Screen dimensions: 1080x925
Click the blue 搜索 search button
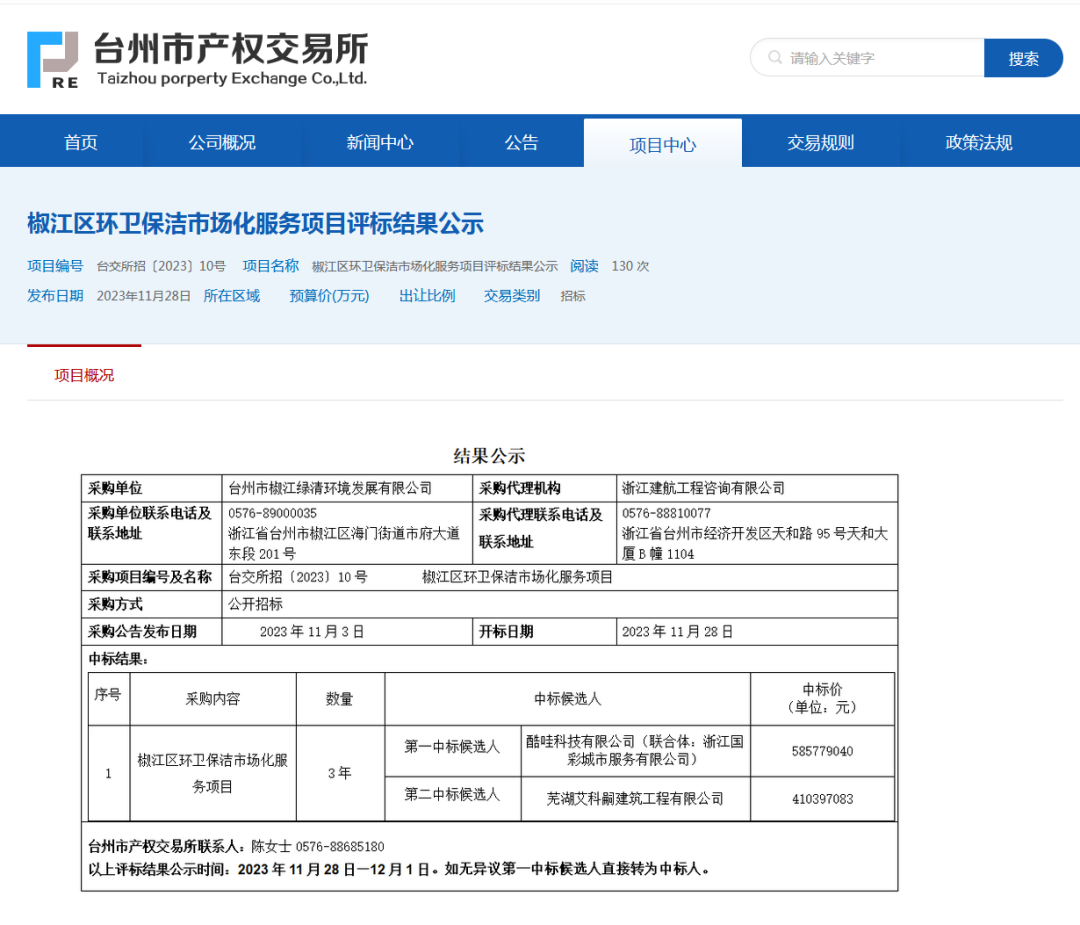(x=1023, y=58)
